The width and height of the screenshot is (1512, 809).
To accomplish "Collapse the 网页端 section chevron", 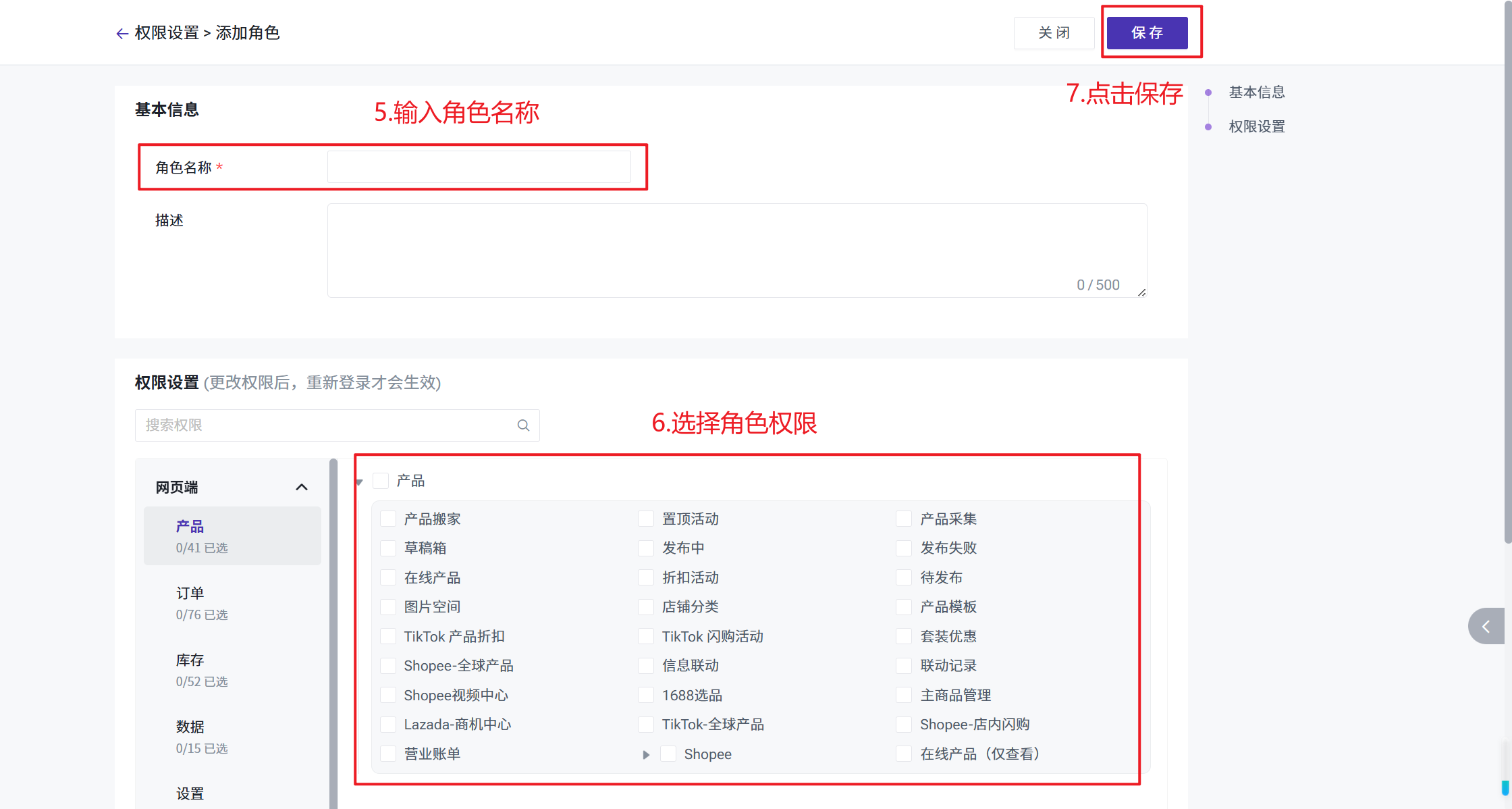I will click(302, 488).
